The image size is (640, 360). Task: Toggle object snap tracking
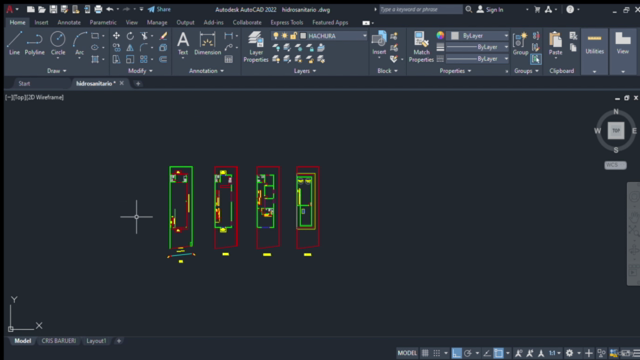(x=487, y=353)
